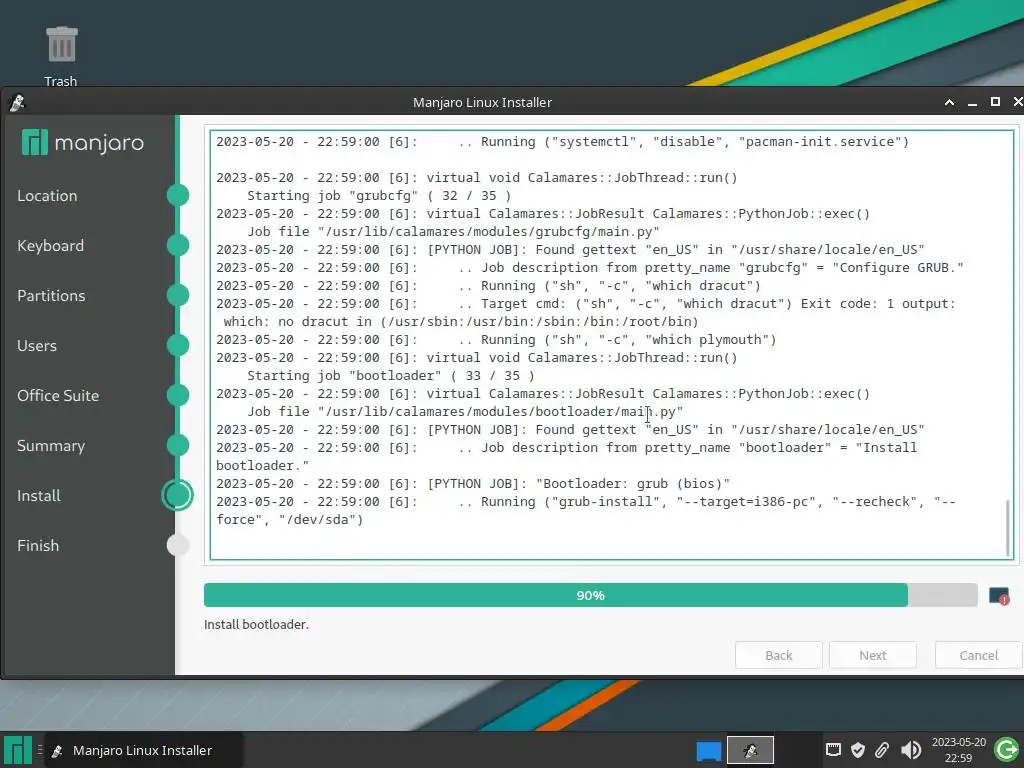
Task: Click the log line Job file bootloader/main.py
Action: pyautogui.click(x=465, y=412)
